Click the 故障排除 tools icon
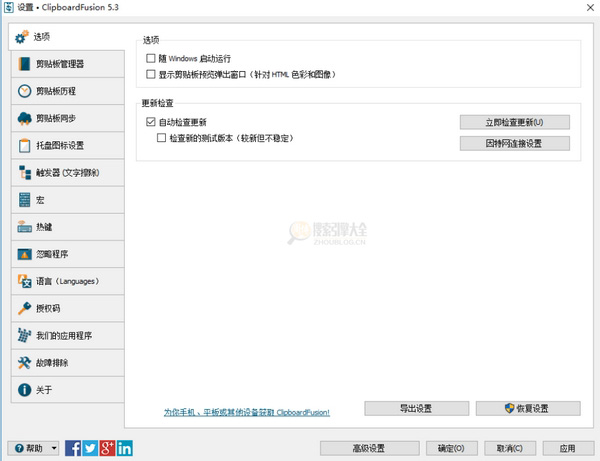This screenshot has width=600, height=461. pos(24,363)
